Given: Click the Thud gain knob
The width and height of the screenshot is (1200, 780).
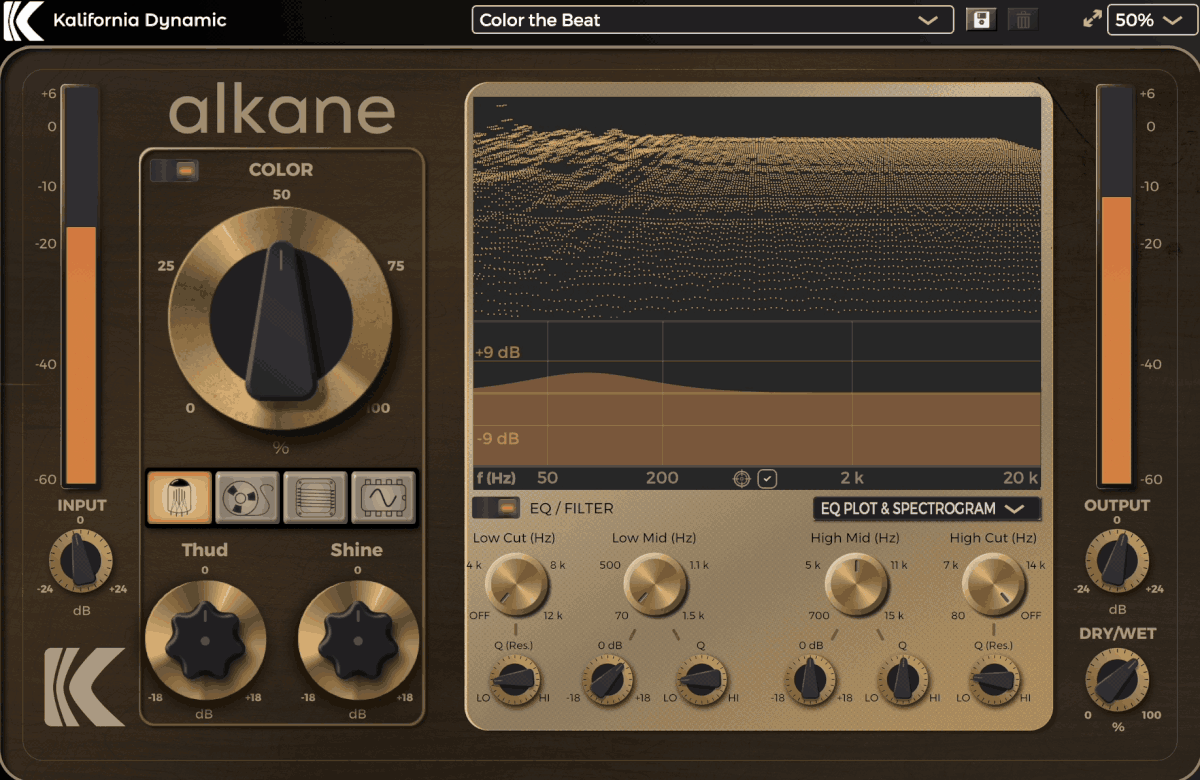Looking at the screenshot, I should tap(205, 641).
